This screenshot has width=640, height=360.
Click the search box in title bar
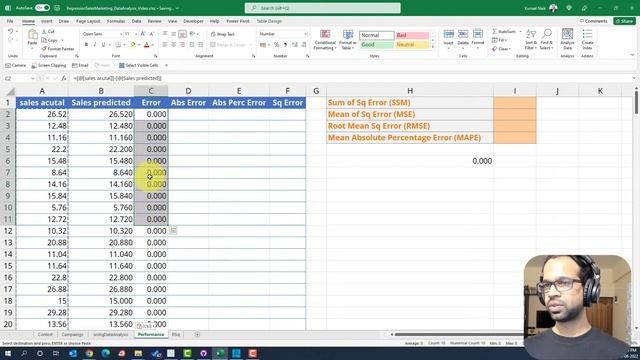click(x=322, y=8)
